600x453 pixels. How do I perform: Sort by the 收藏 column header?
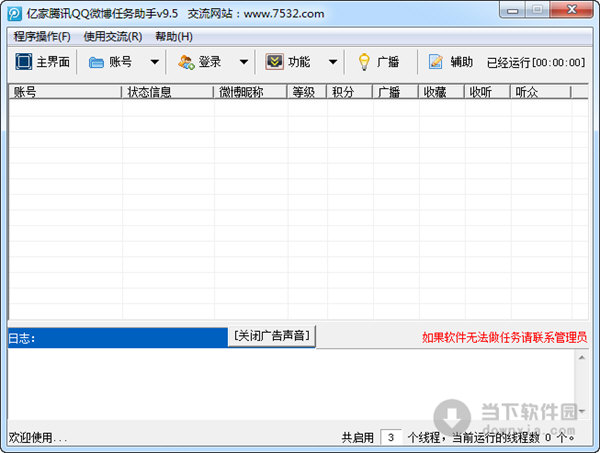[x=441, y=92]
